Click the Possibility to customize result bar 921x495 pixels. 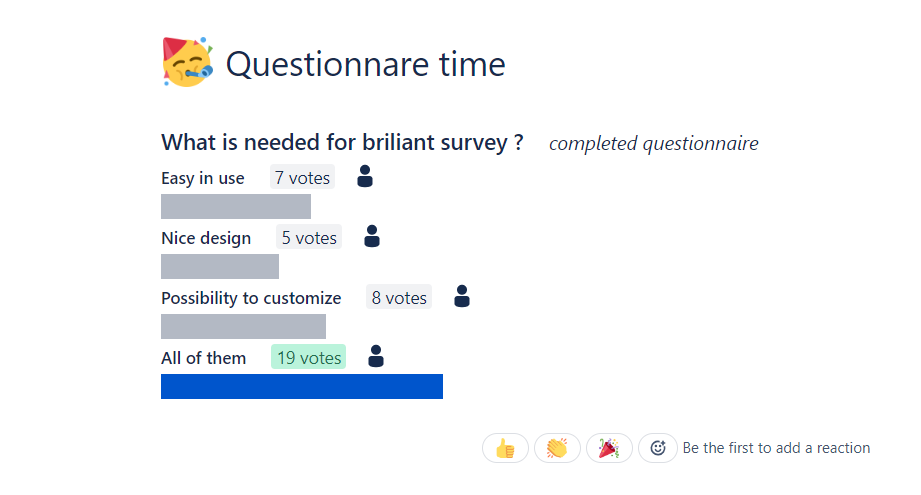pos(243,326)
